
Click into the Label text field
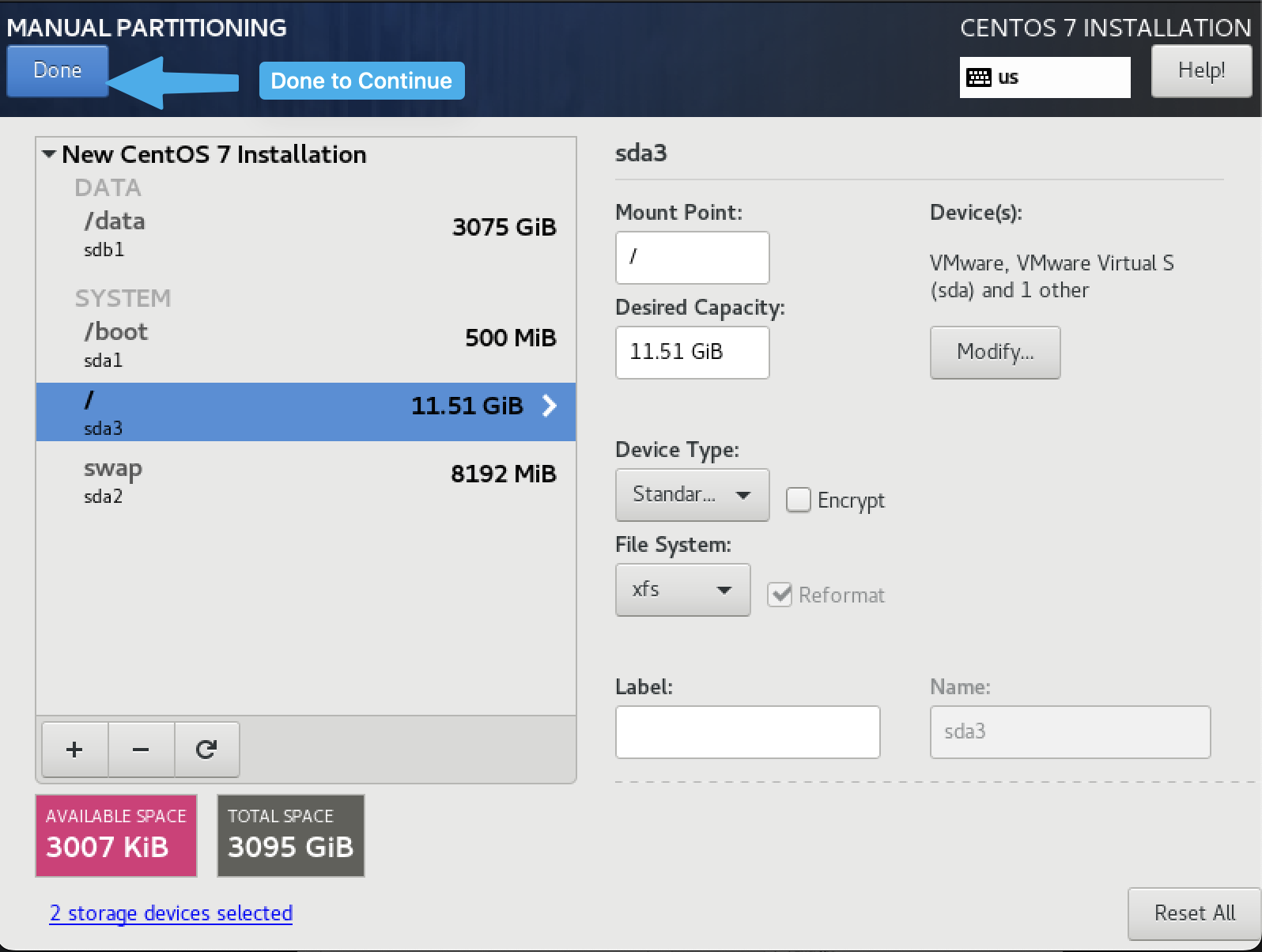[747, 731]
